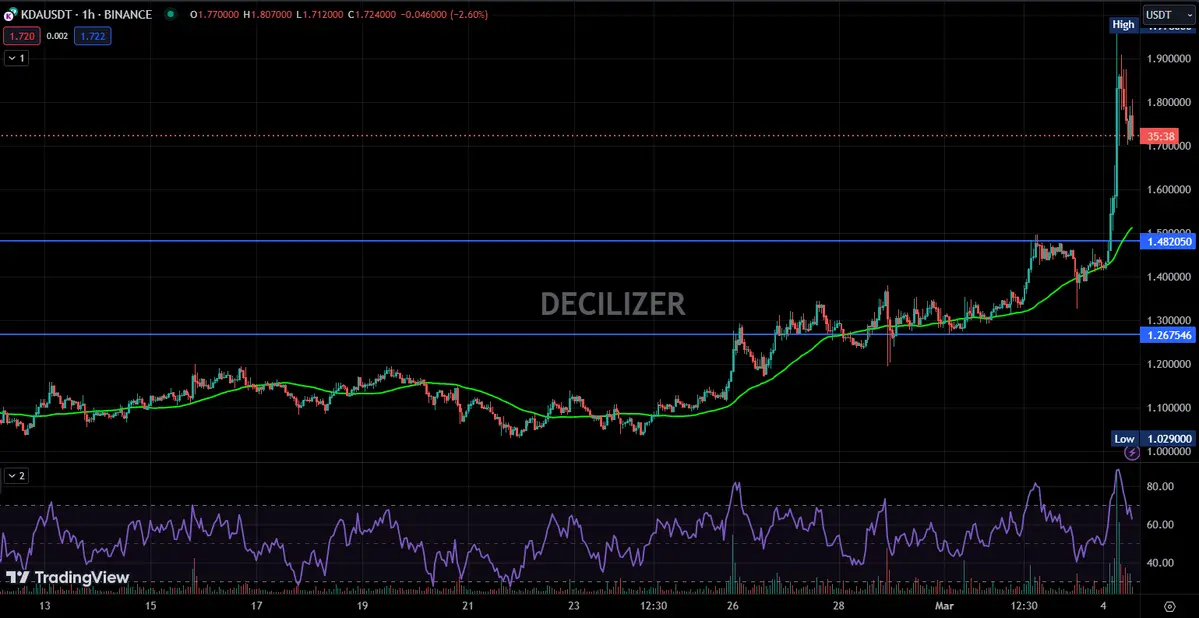
Task: Click the low value L1.712000
Action: point(320,15)
